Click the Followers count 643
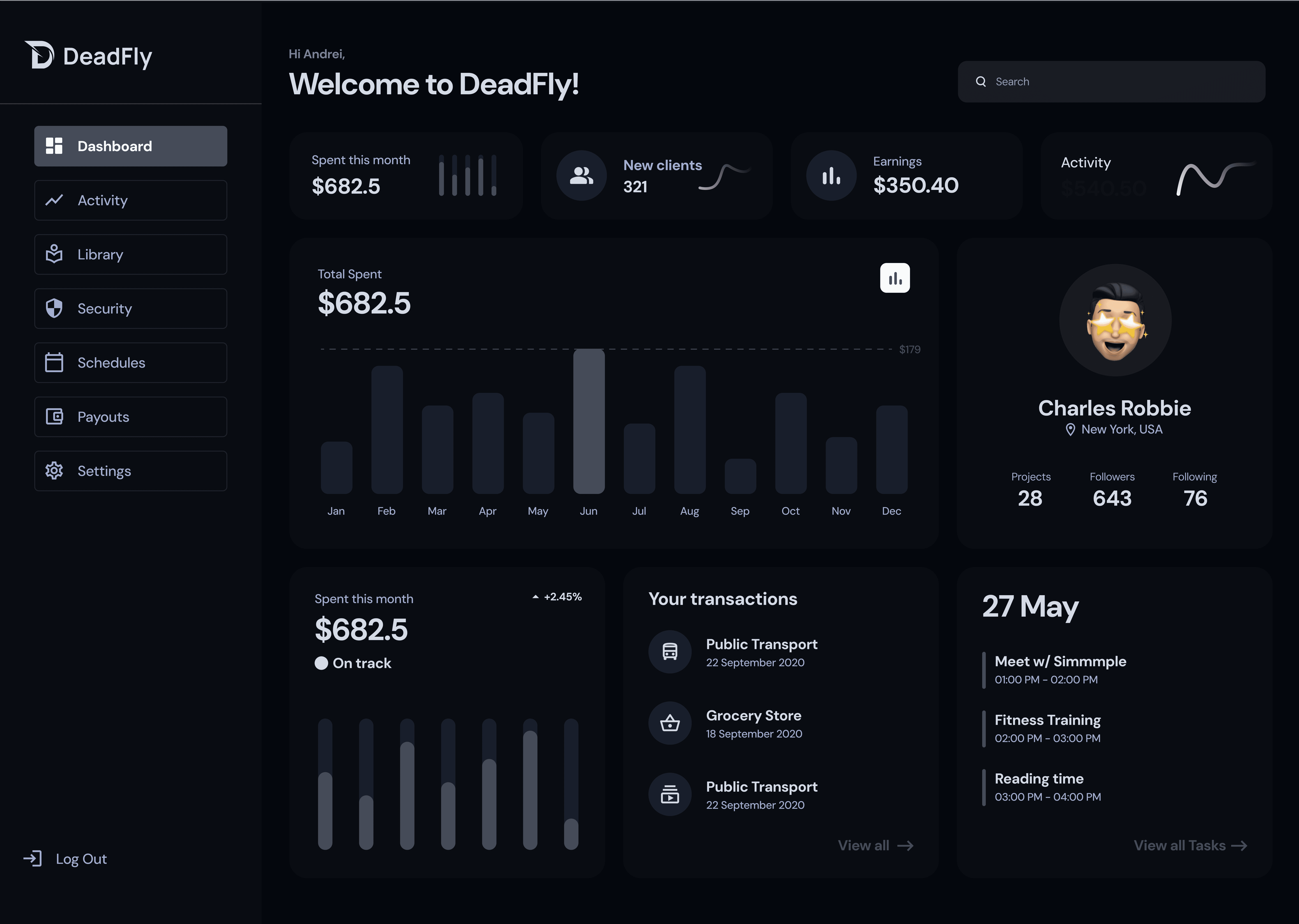Image resolution: width=1299 pixels, height=924 pixels. (x=1112, y=498)
